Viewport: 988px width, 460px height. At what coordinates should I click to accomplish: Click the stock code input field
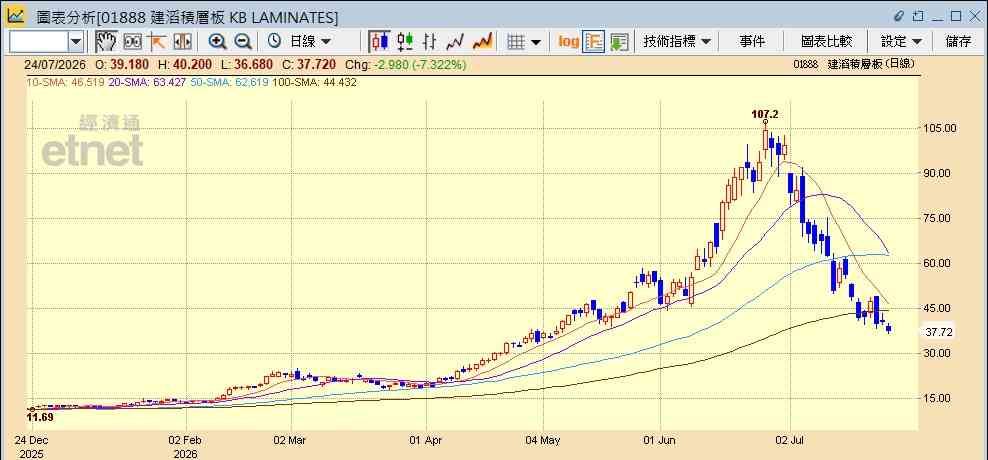[39, 42]
